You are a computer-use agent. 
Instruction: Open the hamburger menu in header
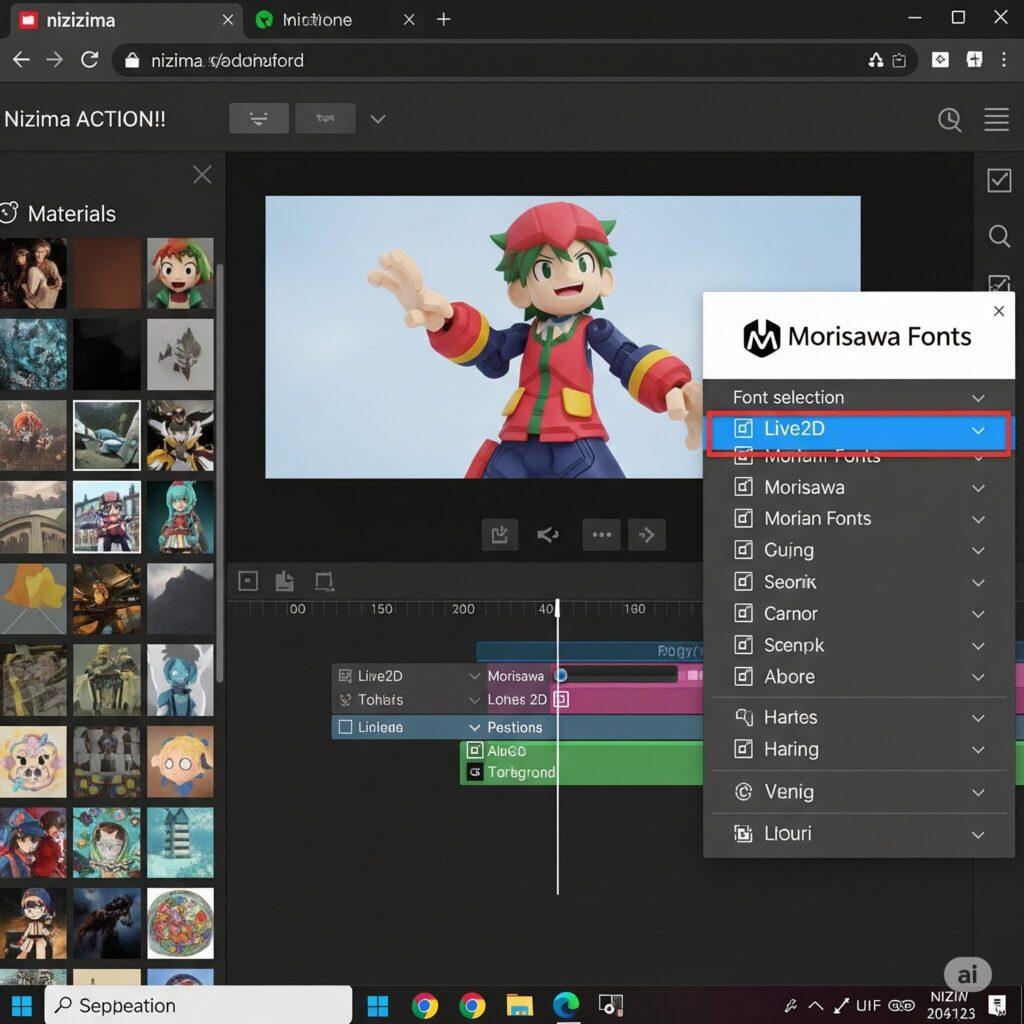point(997,120)
